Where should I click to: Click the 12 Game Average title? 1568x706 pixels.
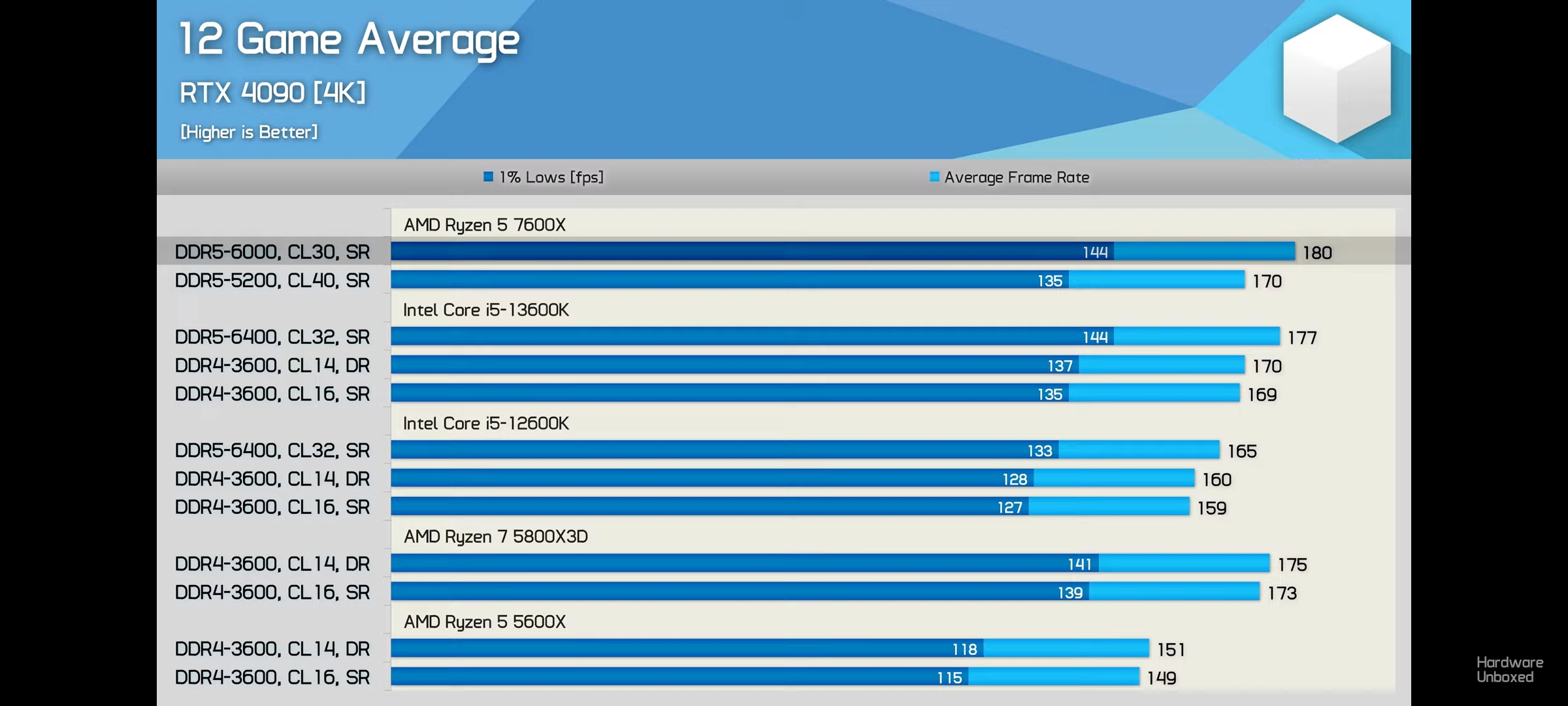[x=349, y=39]
